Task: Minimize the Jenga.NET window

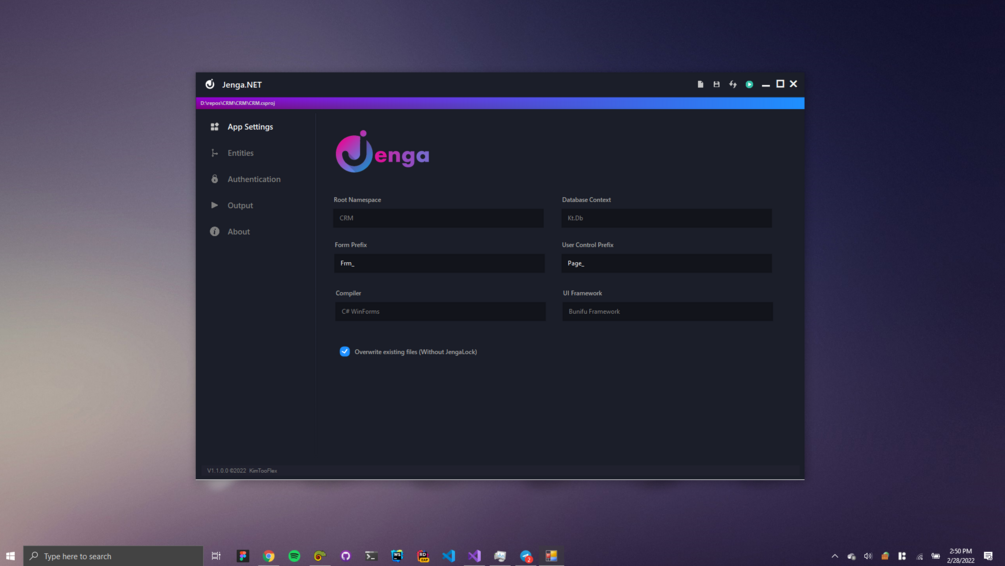Action: click(765, 85)
